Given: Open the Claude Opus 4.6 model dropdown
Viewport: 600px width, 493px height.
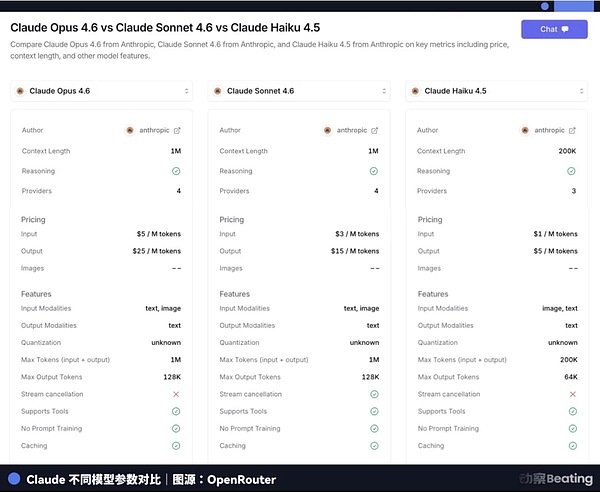Looking at the screenshot, I should pyautogui.click(x=101, y=91).
